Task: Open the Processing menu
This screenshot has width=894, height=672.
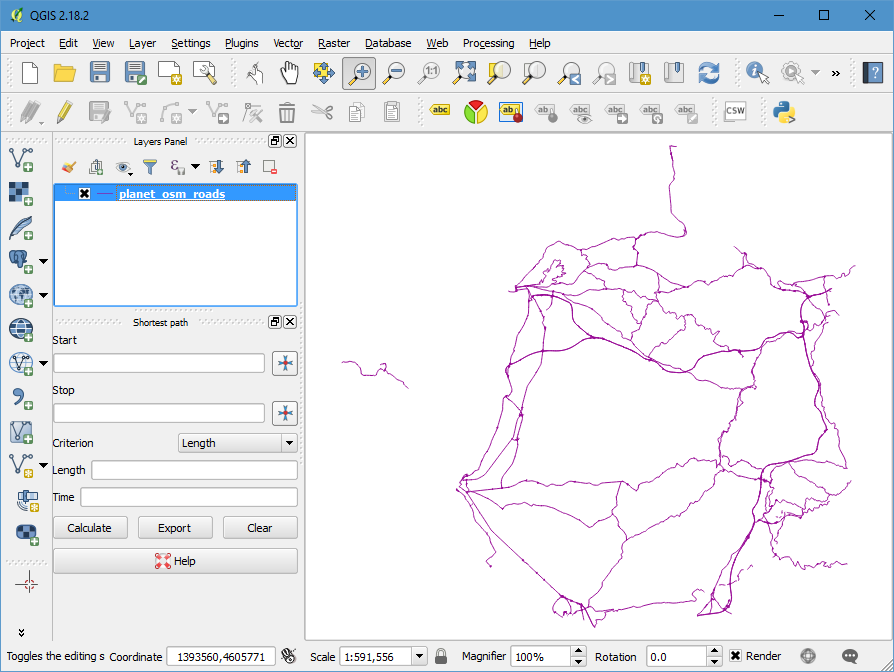Action: [488, 43]
